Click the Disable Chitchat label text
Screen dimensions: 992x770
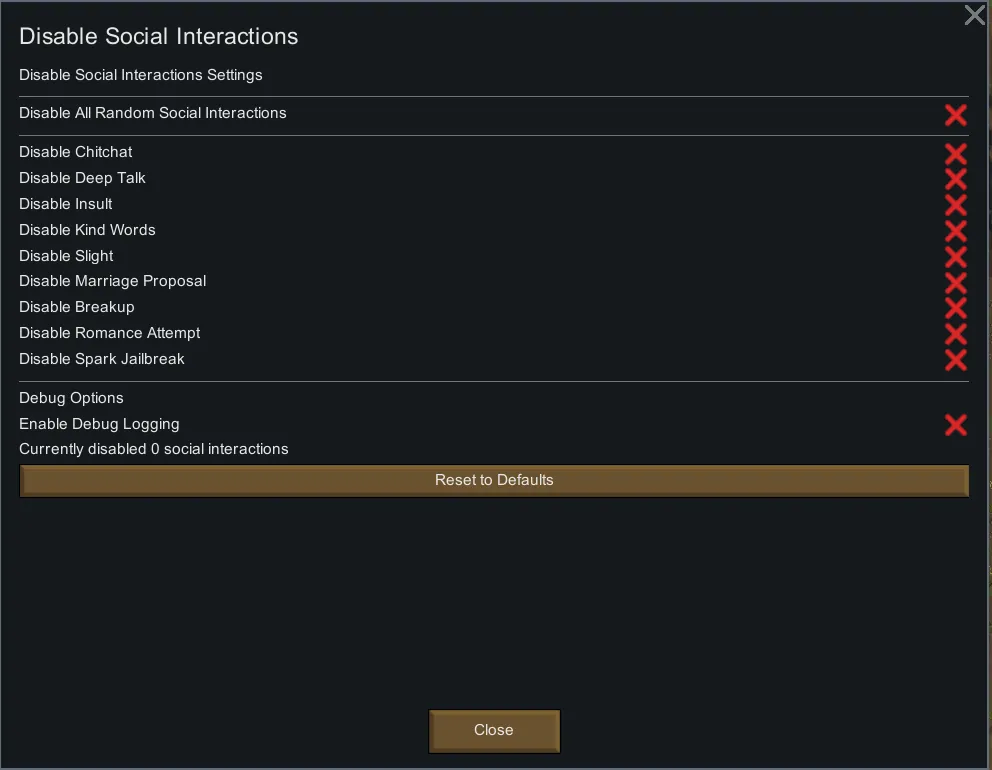coord(76,152)
